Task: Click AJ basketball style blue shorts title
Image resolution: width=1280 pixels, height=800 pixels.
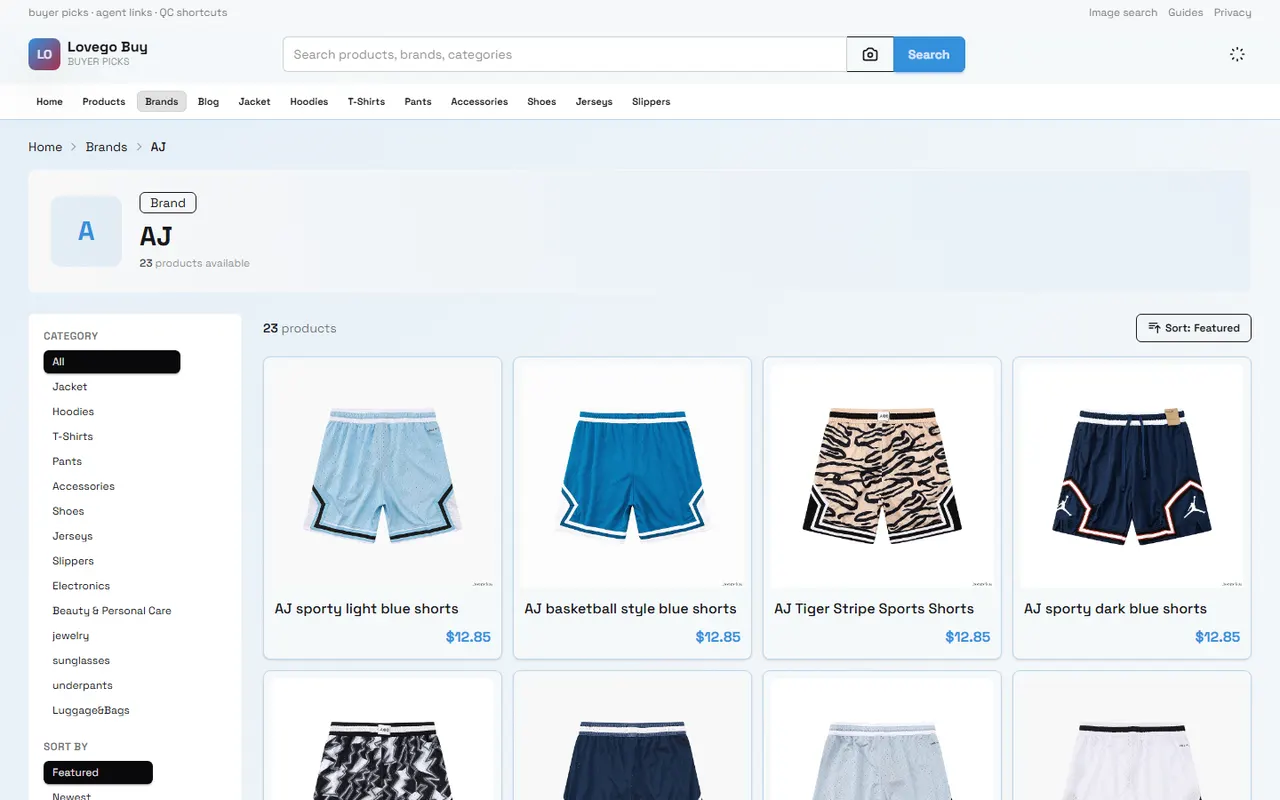Action: point(631,608)
